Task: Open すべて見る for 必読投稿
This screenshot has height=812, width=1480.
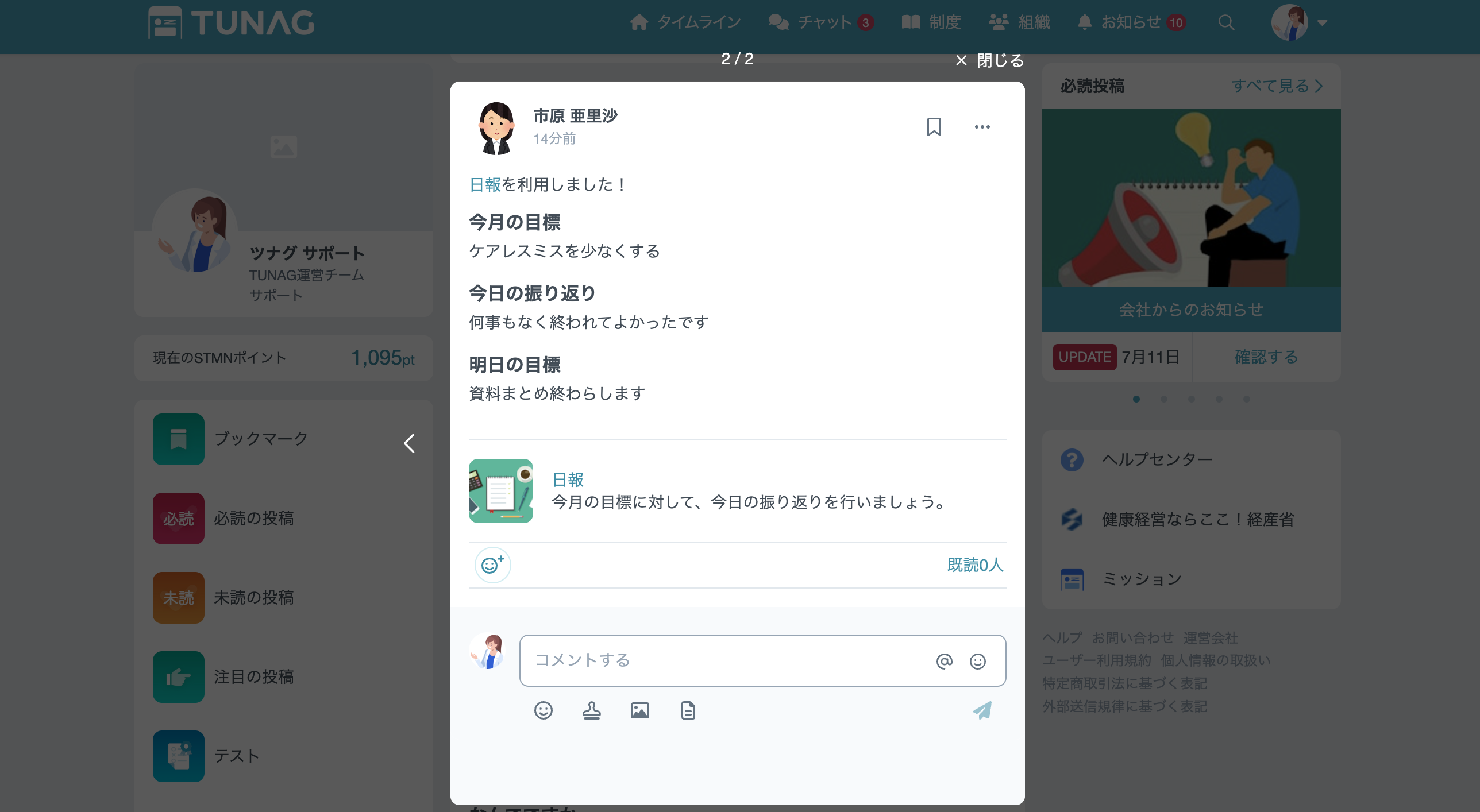Action: pos(1277,86)
